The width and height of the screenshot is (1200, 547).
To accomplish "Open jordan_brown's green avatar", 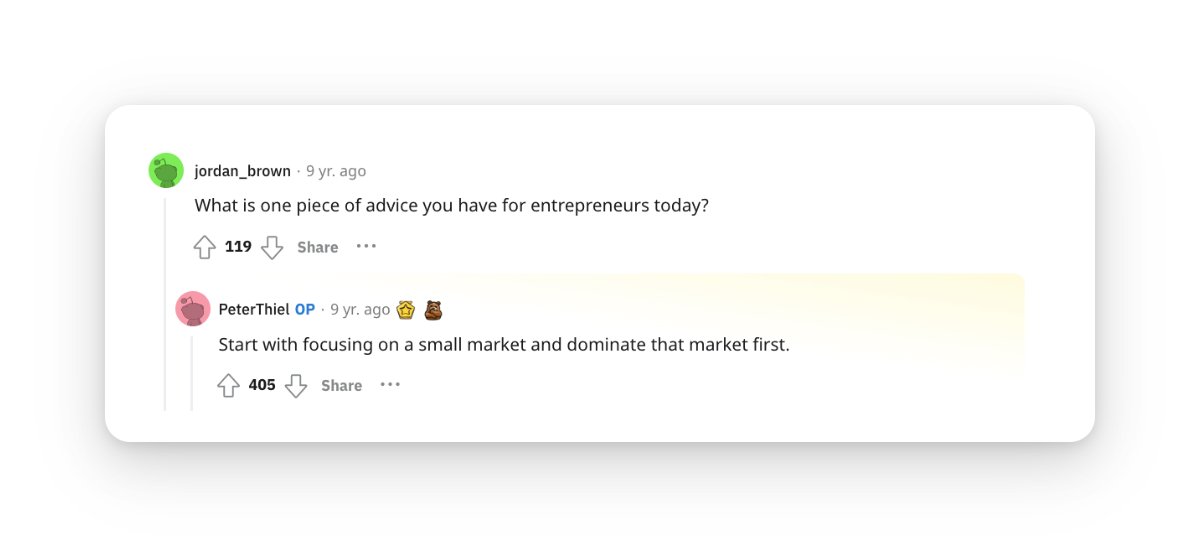I will (x=166, y=170).
